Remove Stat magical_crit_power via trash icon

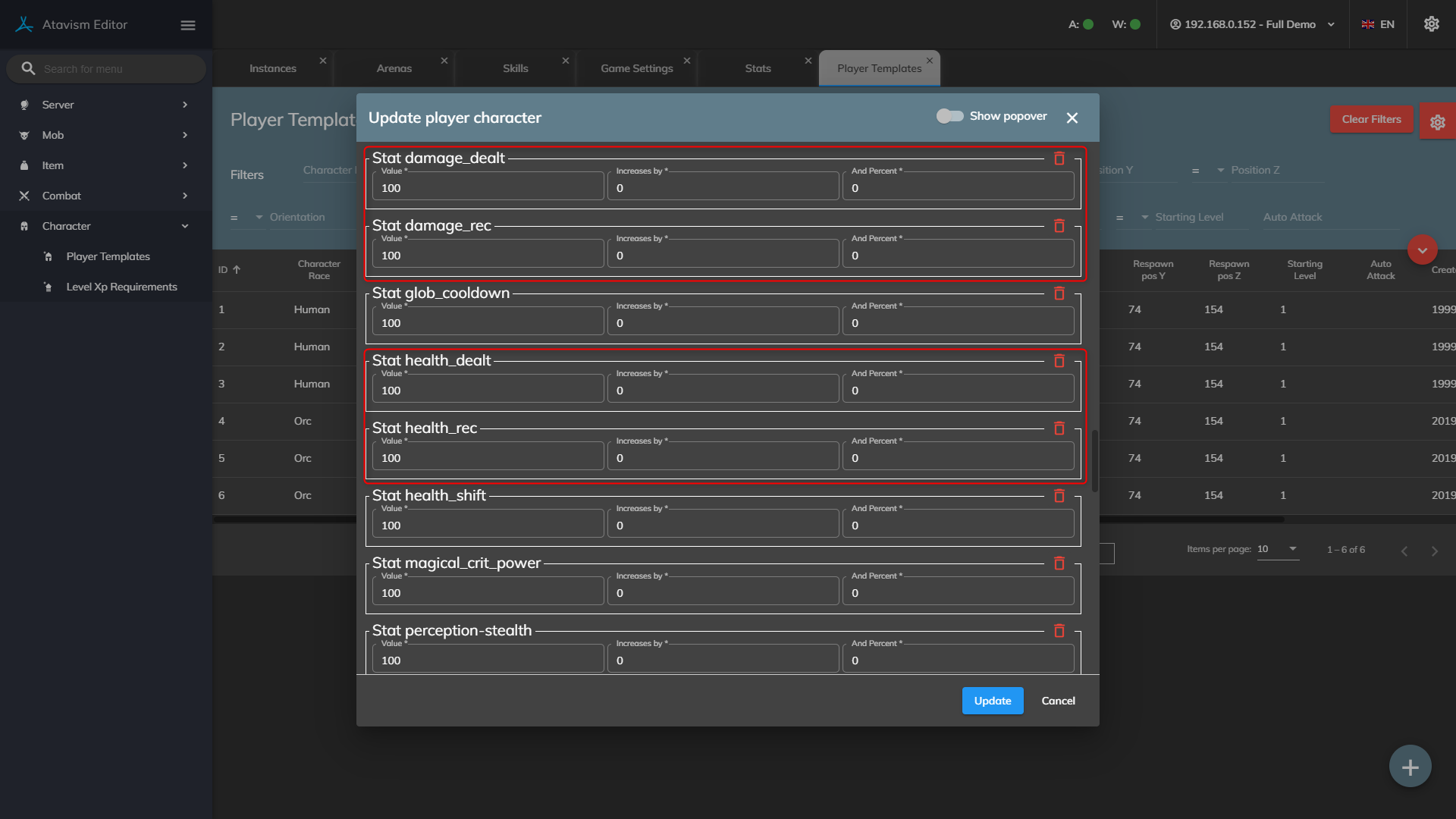(1059, 563)
